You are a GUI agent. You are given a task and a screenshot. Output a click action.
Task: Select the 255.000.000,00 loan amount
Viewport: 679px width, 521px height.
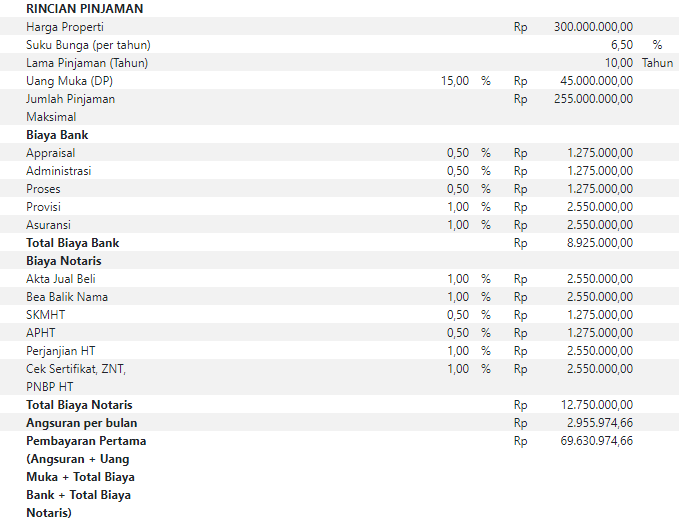pyautogui.click(x=593, y=99)
